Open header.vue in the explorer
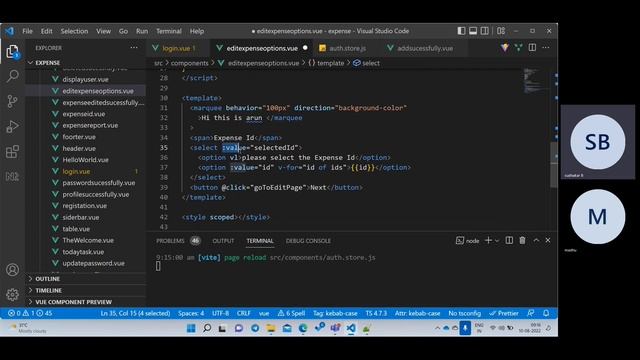The height and width of the screenshot is (360, 640). (x=79, y=149)
